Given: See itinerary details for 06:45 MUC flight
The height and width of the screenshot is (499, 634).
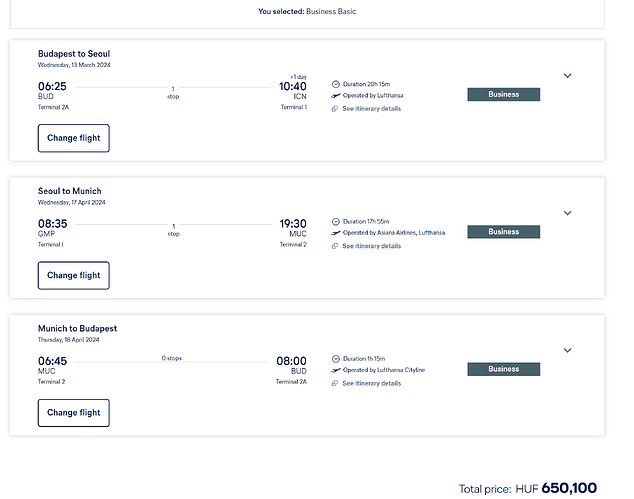Looking at the screenshot, I should click(x=371, y=383).
